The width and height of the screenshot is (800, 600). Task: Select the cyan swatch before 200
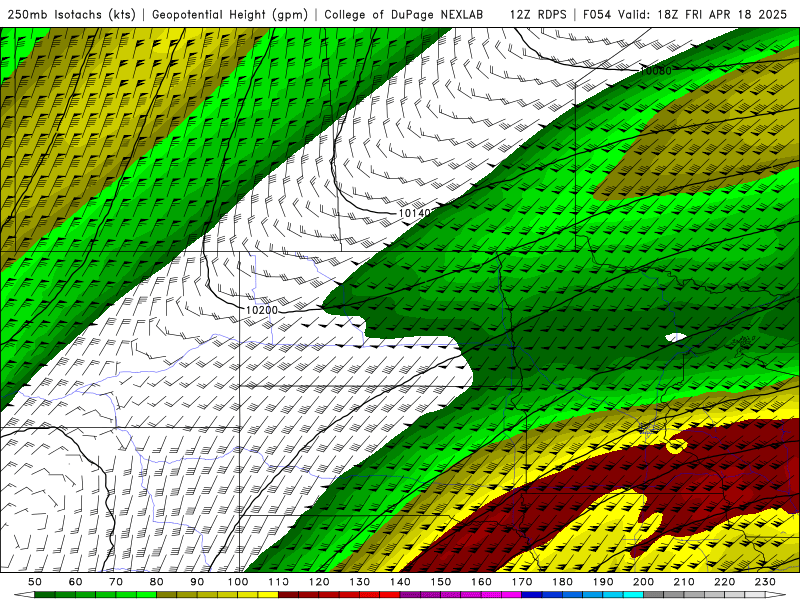coord(633,595)
